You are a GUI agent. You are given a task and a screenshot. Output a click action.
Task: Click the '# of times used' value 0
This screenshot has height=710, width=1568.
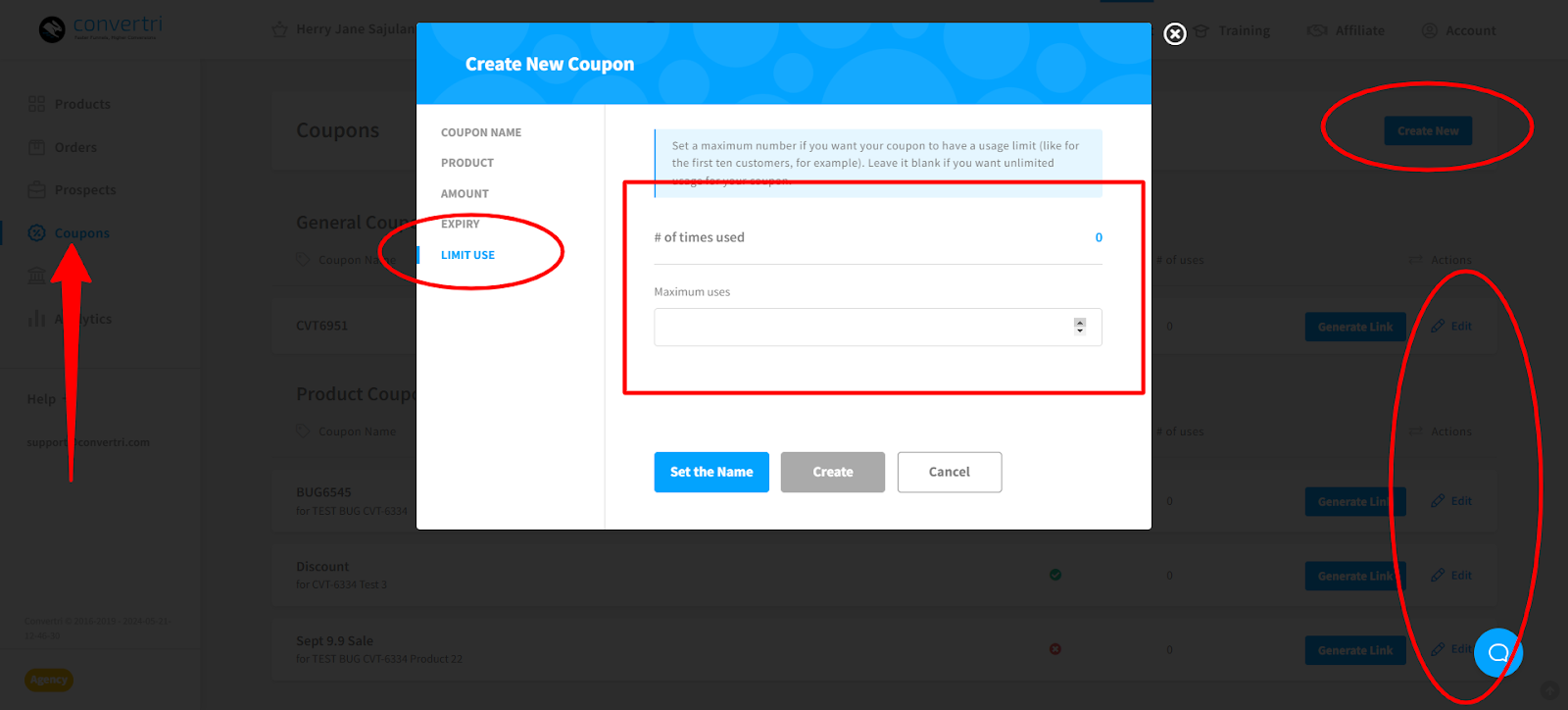(x=1099, y=237)
